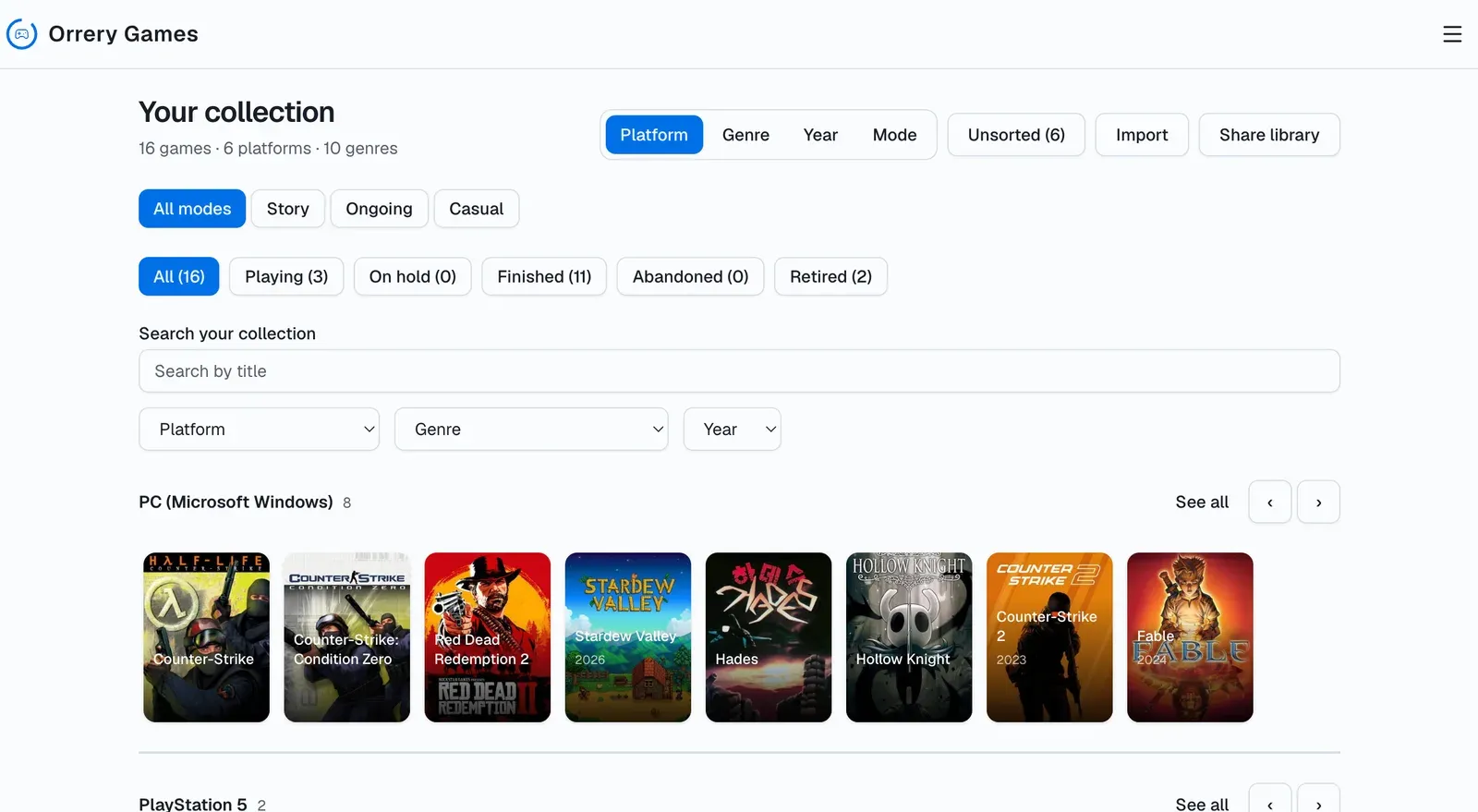Show Finished (11) games
Viewport: 1478px width, 812px height.
(x=544, y=276)
